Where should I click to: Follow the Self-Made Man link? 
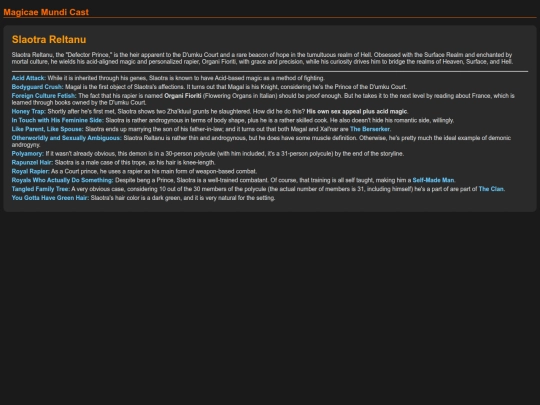tap(433, 180)
